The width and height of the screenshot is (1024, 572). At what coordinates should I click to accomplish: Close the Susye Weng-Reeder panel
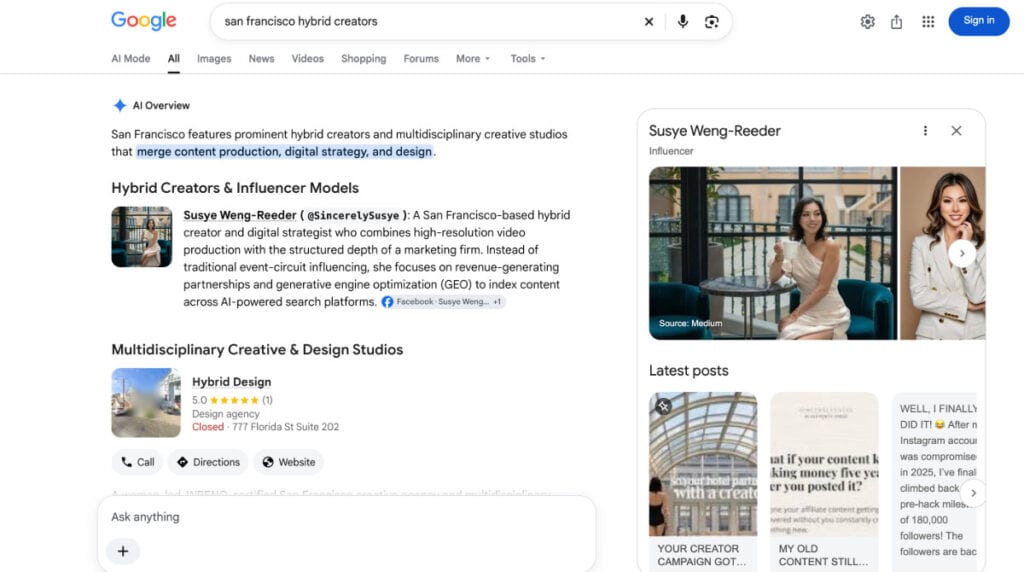(x=956, y=131)
